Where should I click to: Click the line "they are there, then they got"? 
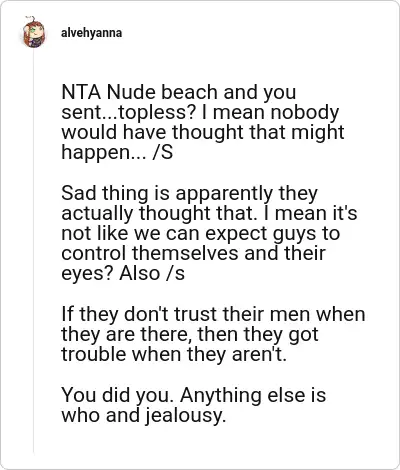pyautogui.click(x=190, y=335)
